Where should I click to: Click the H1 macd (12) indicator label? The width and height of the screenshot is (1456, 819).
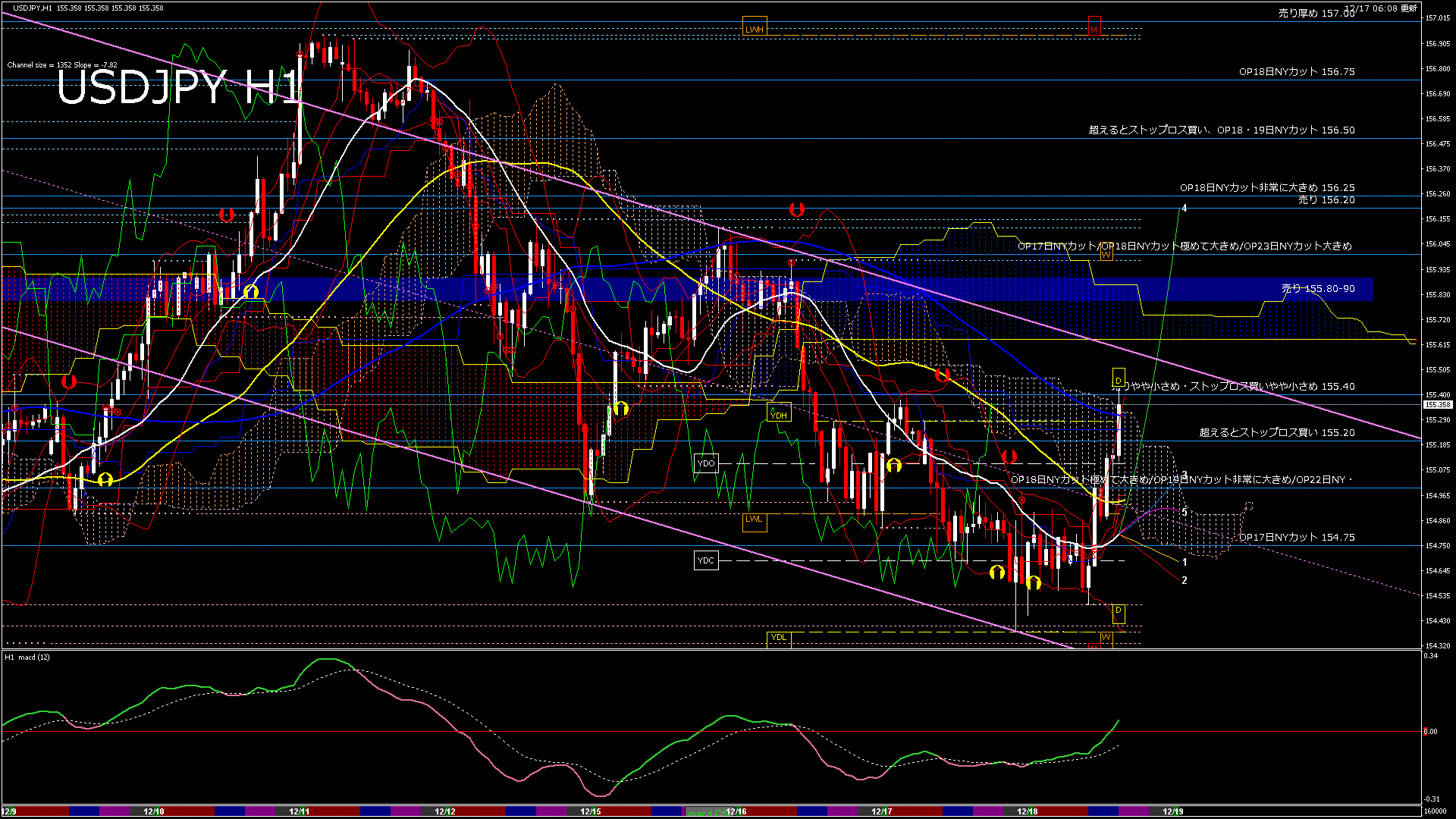(27, 657)
